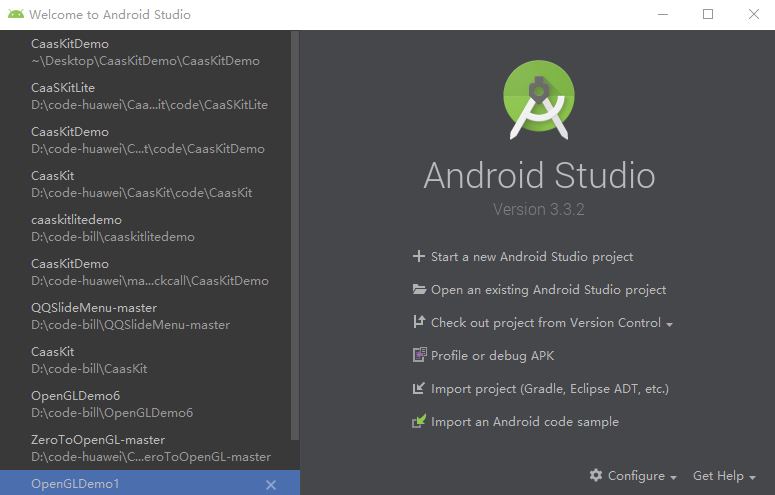Maximize the Welcome to Android Studio window
This screenshot has width=775, height=495.
coord(708,14)
